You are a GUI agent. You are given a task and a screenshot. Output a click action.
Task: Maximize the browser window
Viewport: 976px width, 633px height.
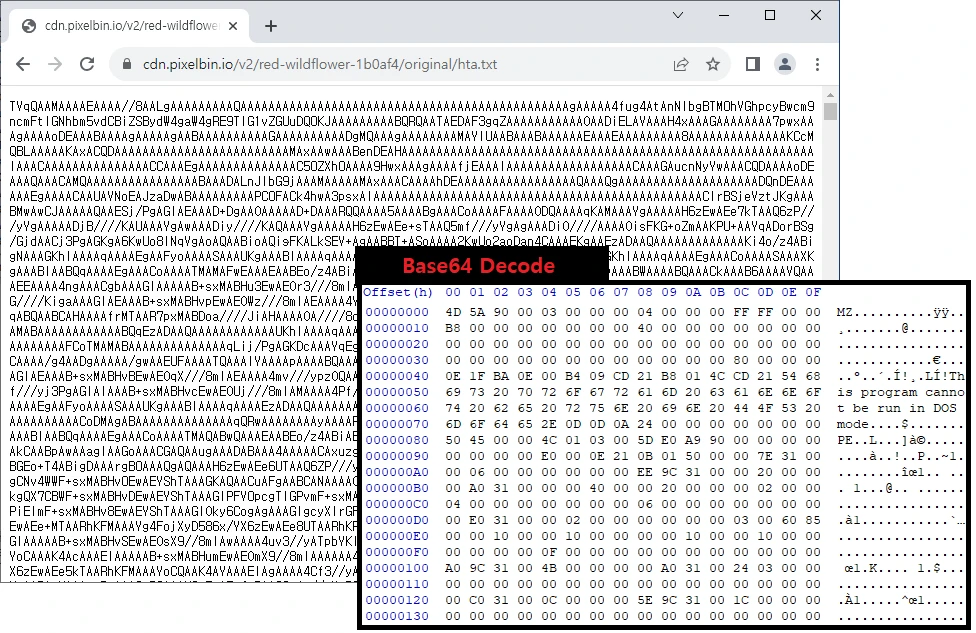[x=770, y=15]
